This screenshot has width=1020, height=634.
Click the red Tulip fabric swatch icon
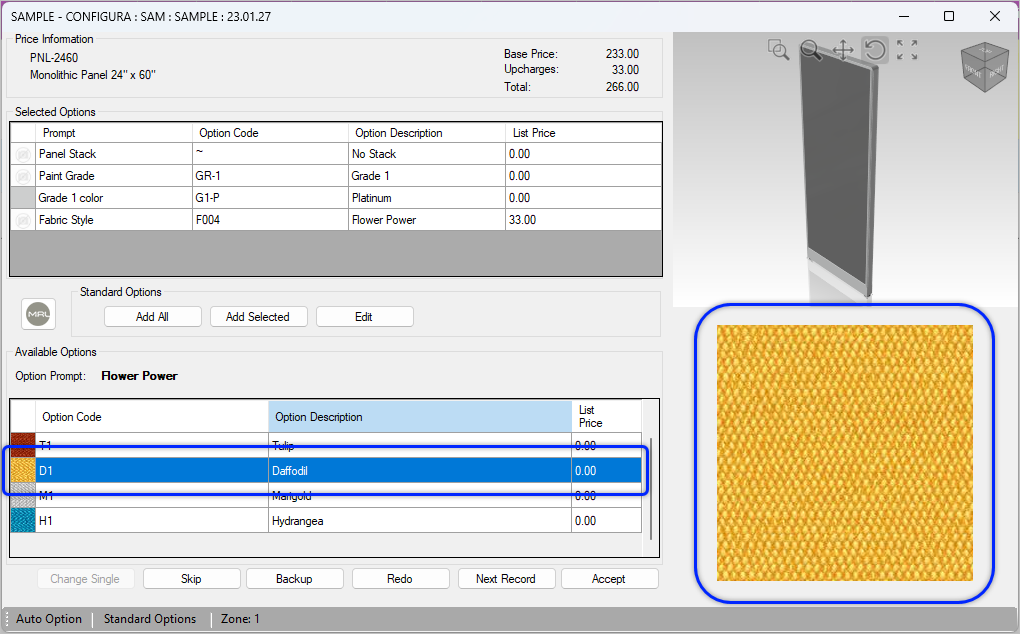(x=21, y=445)
